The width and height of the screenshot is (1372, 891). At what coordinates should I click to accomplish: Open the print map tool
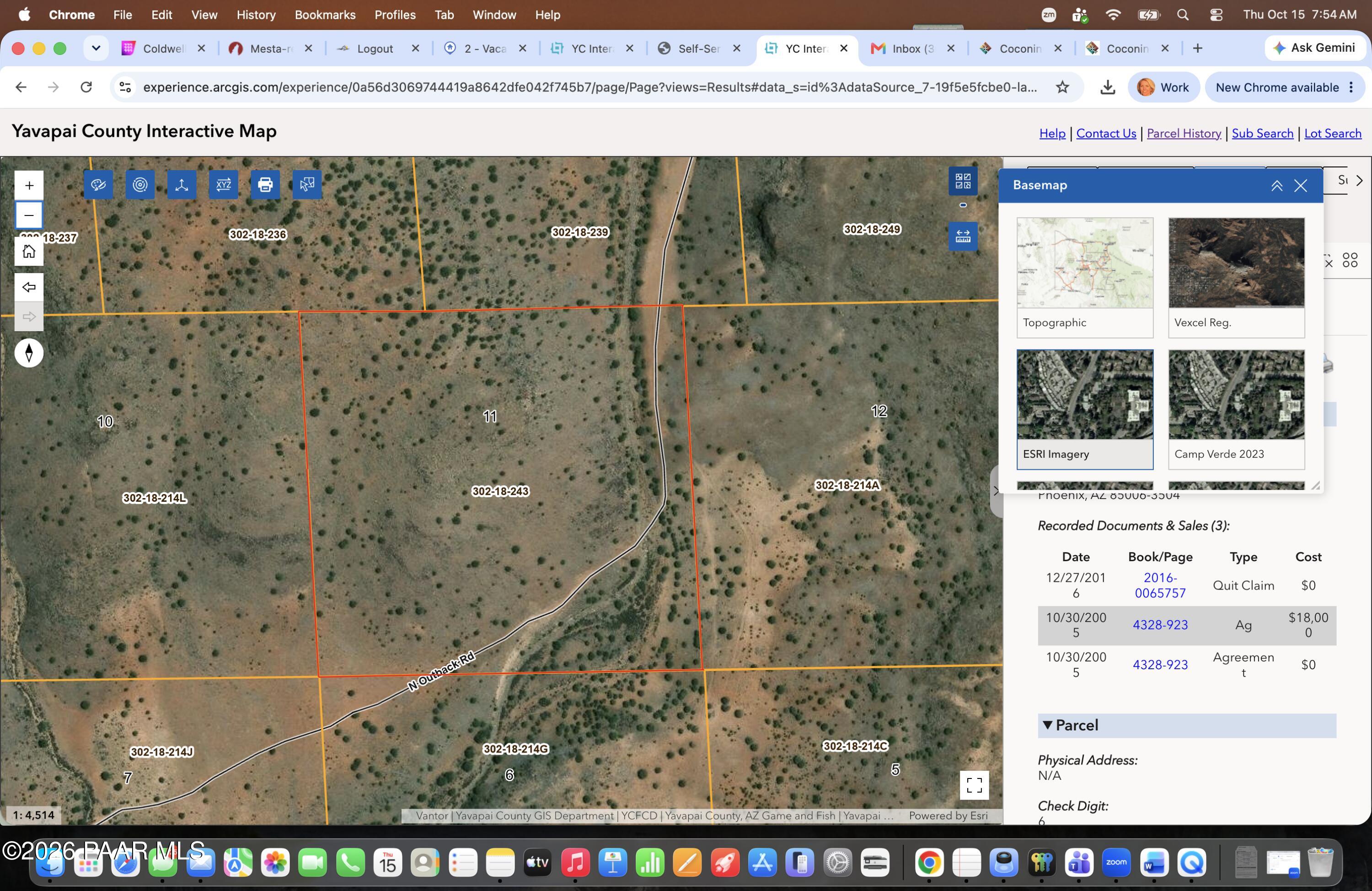tap(265, 184)
